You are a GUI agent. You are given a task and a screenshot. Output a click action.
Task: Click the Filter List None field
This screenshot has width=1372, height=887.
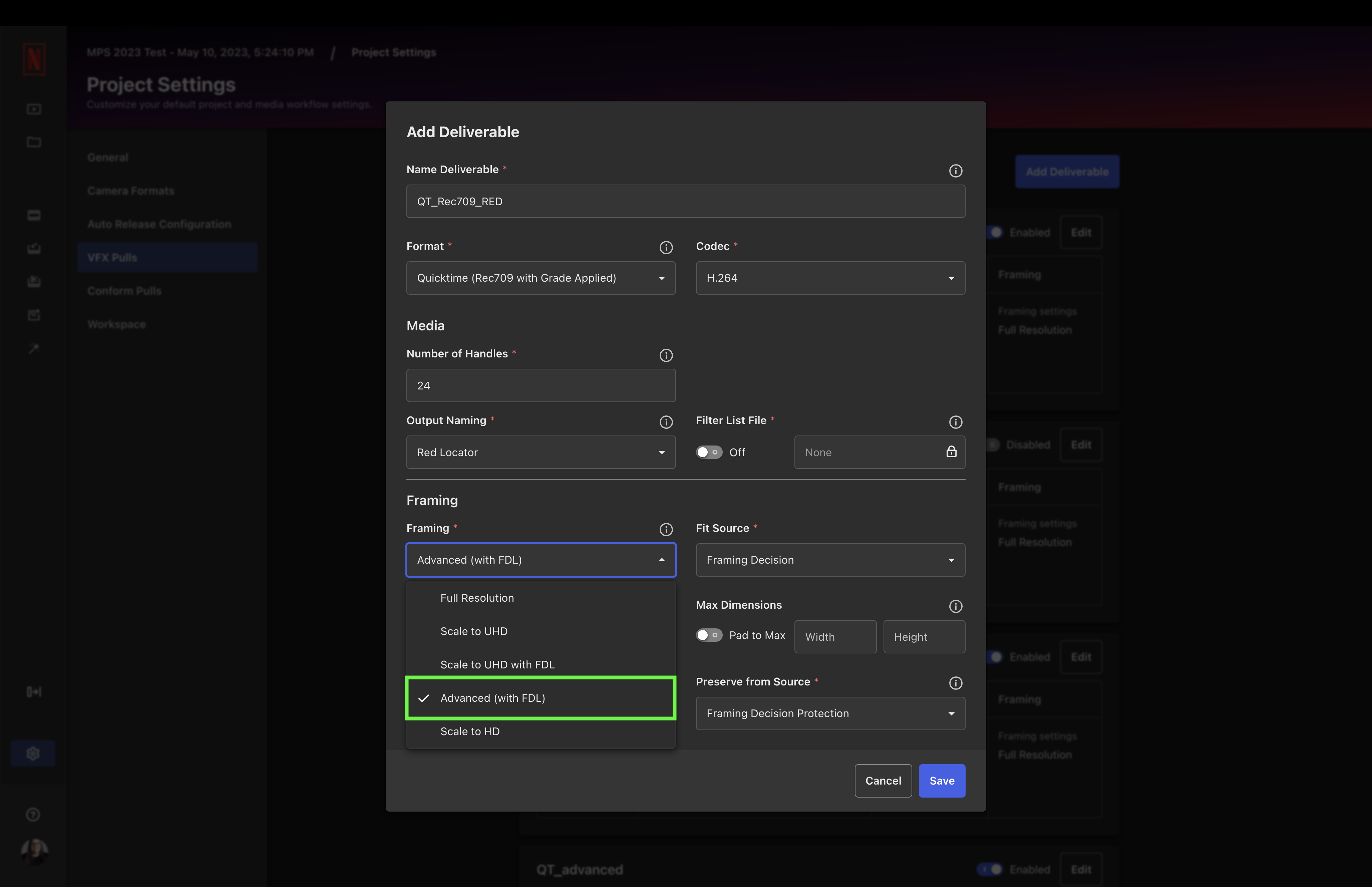point(879,452)
